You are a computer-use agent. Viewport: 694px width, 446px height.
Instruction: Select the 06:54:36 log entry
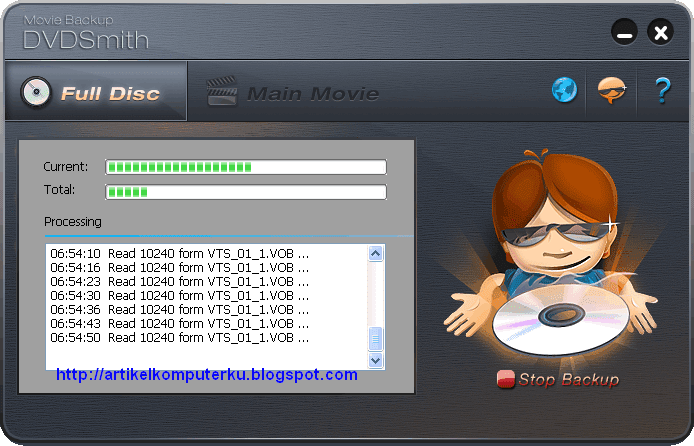180,310
